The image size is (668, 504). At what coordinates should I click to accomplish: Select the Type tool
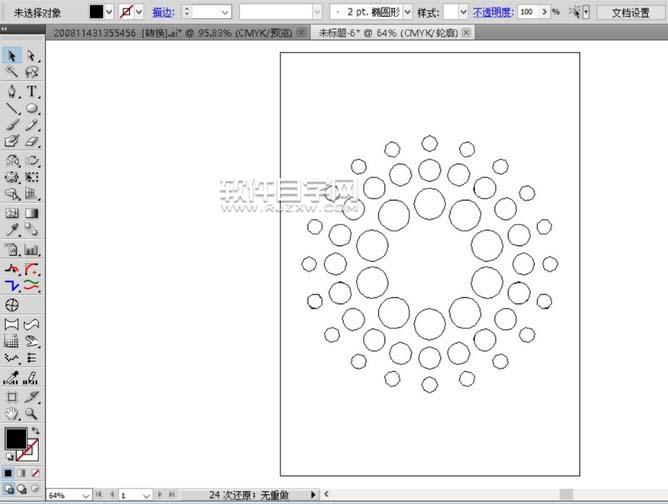pyautogui.click(x=33, y=91)
